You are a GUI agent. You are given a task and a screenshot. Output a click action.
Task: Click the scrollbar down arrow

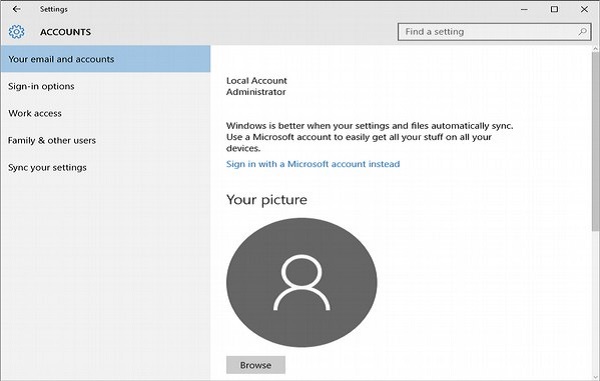(x=595, y=377)
